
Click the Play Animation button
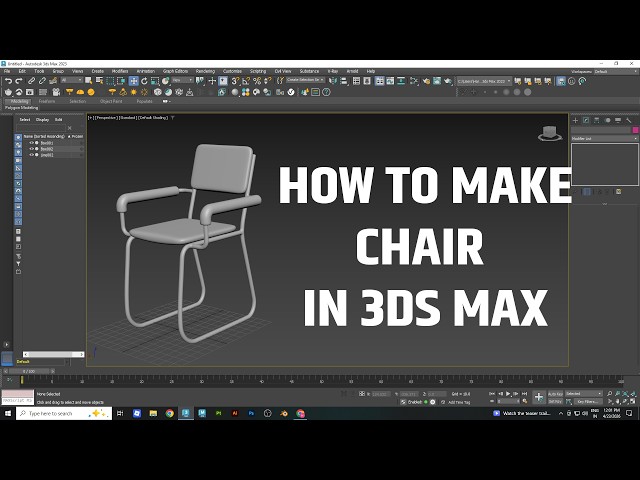coord(508,394)
